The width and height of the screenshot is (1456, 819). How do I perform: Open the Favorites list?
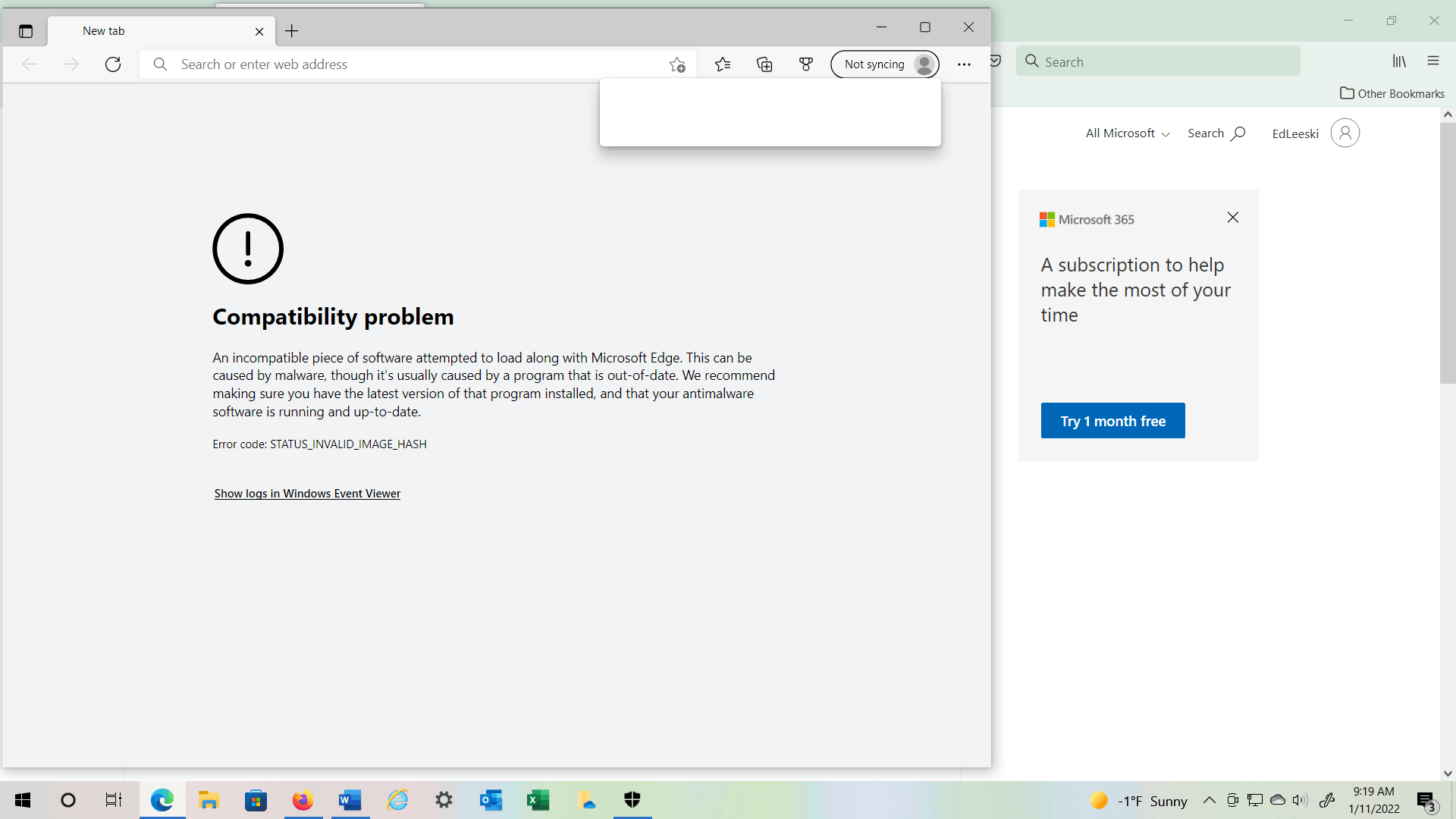point(723,64)
